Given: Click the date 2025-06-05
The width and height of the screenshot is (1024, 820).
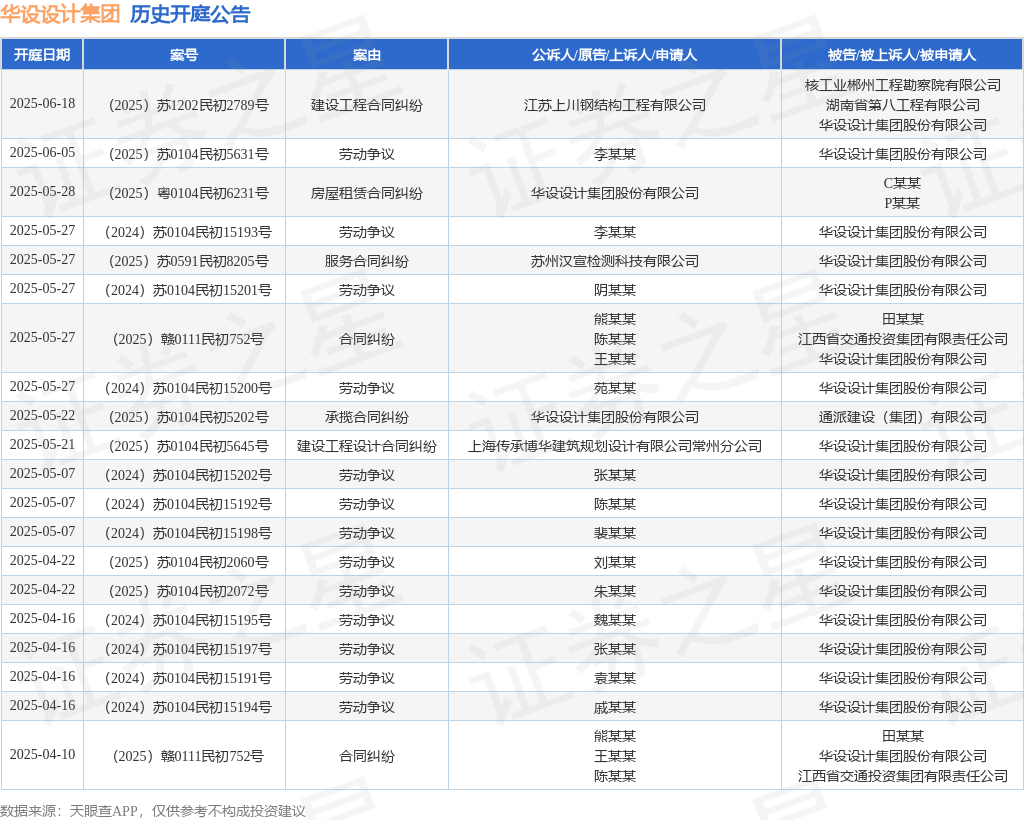Looking at the screenshot, I should click(x=42, y=153).
